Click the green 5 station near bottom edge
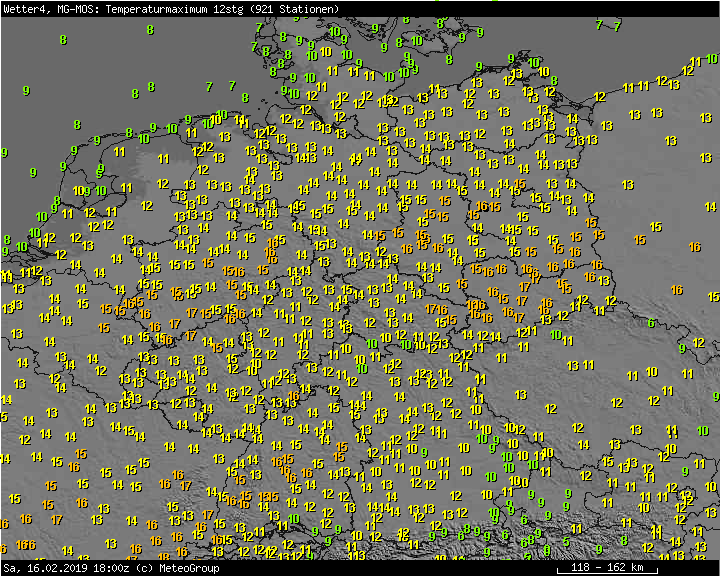This screenshot has height=576, width=720. [566, 543]
